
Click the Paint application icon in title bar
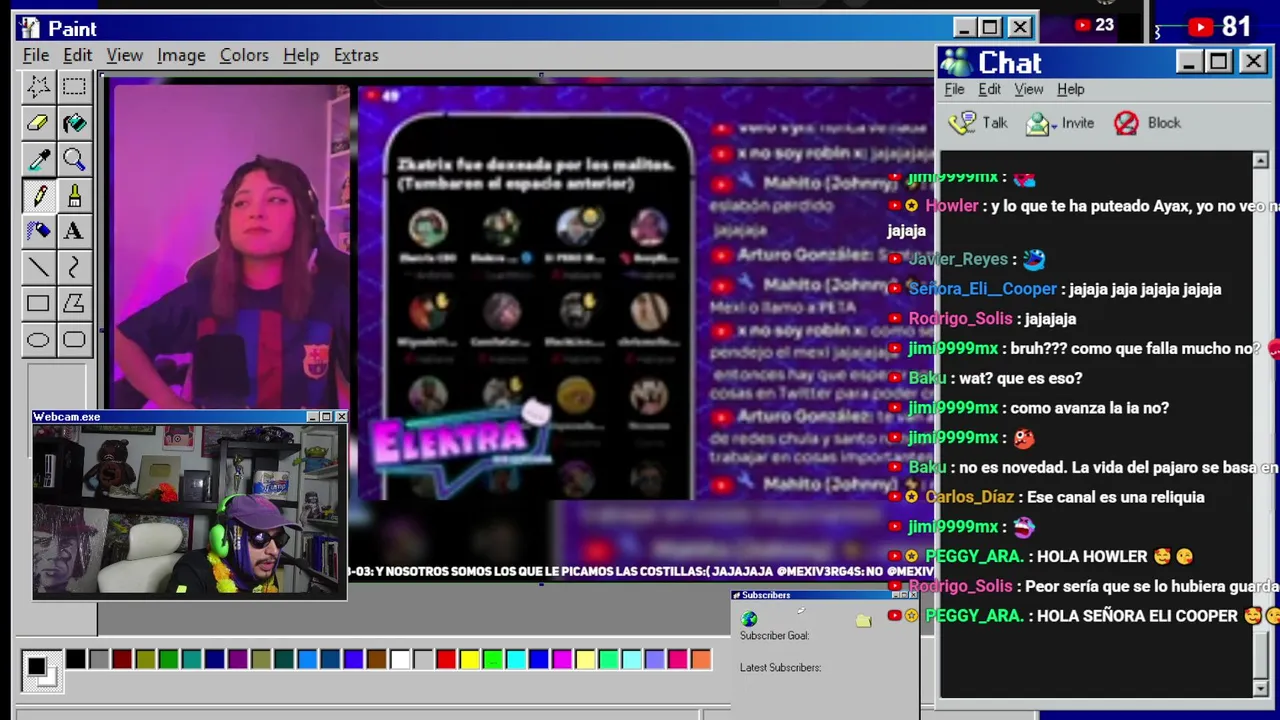coord(30,28)
